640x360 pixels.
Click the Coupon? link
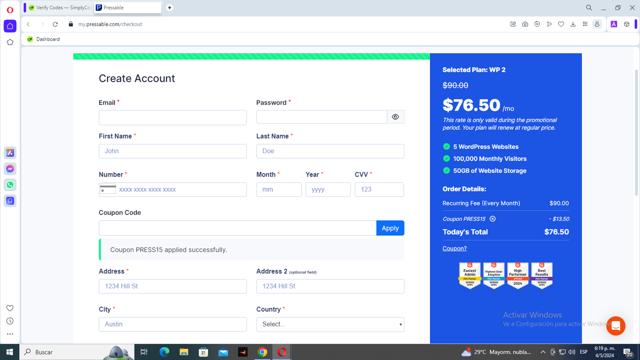454,248
